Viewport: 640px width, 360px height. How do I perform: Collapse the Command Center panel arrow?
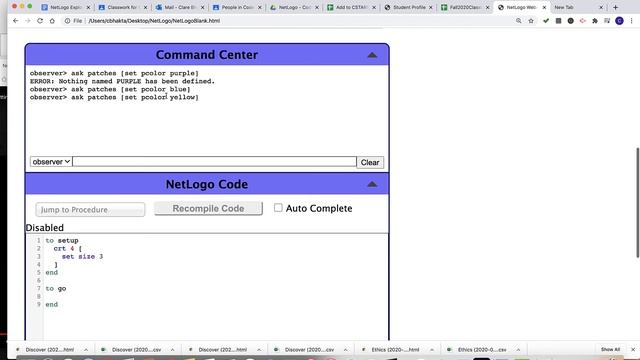click(x=372, y=55)
